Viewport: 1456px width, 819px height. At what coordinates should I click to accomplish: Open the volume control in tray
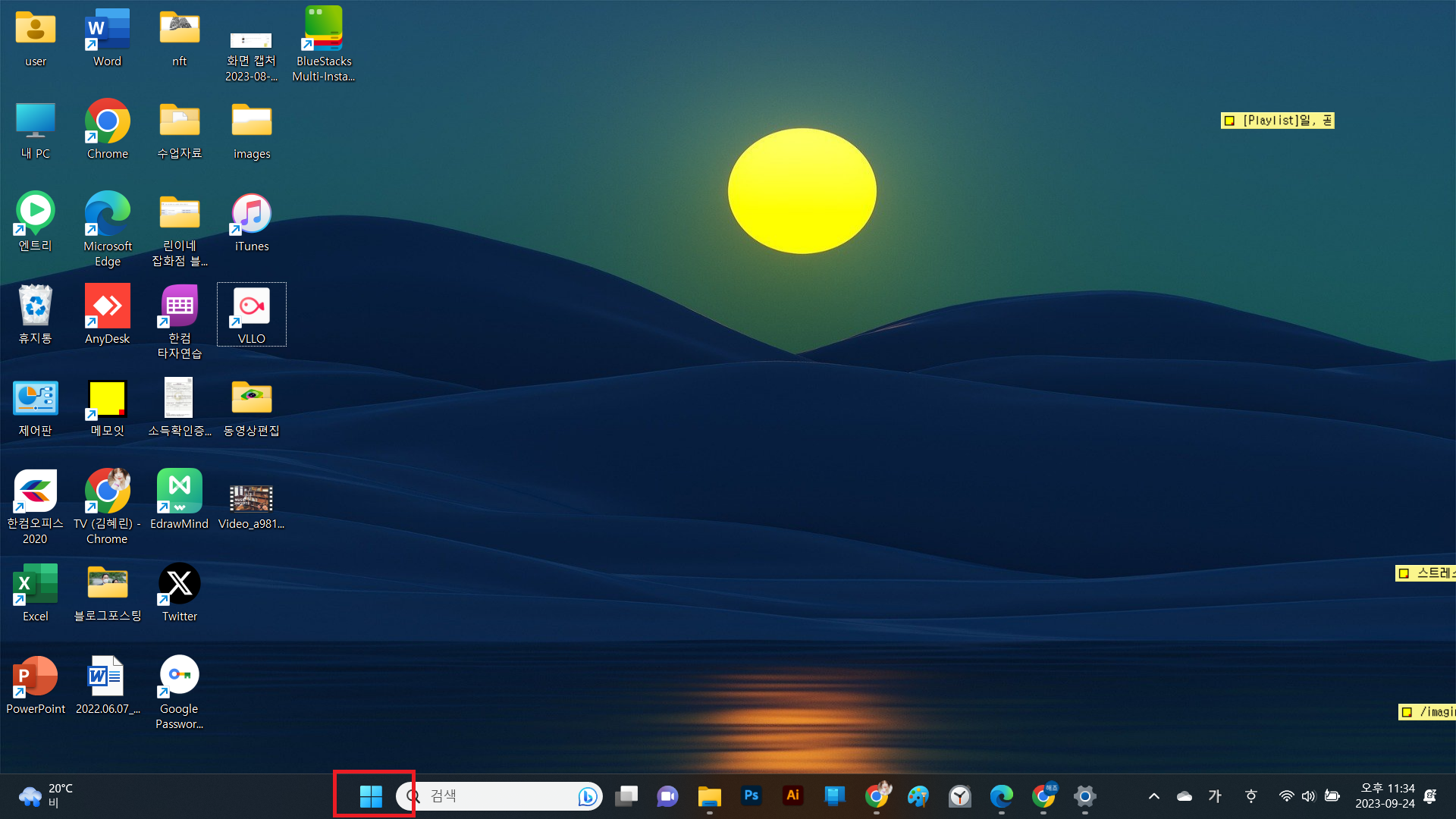click(1309, 796)
